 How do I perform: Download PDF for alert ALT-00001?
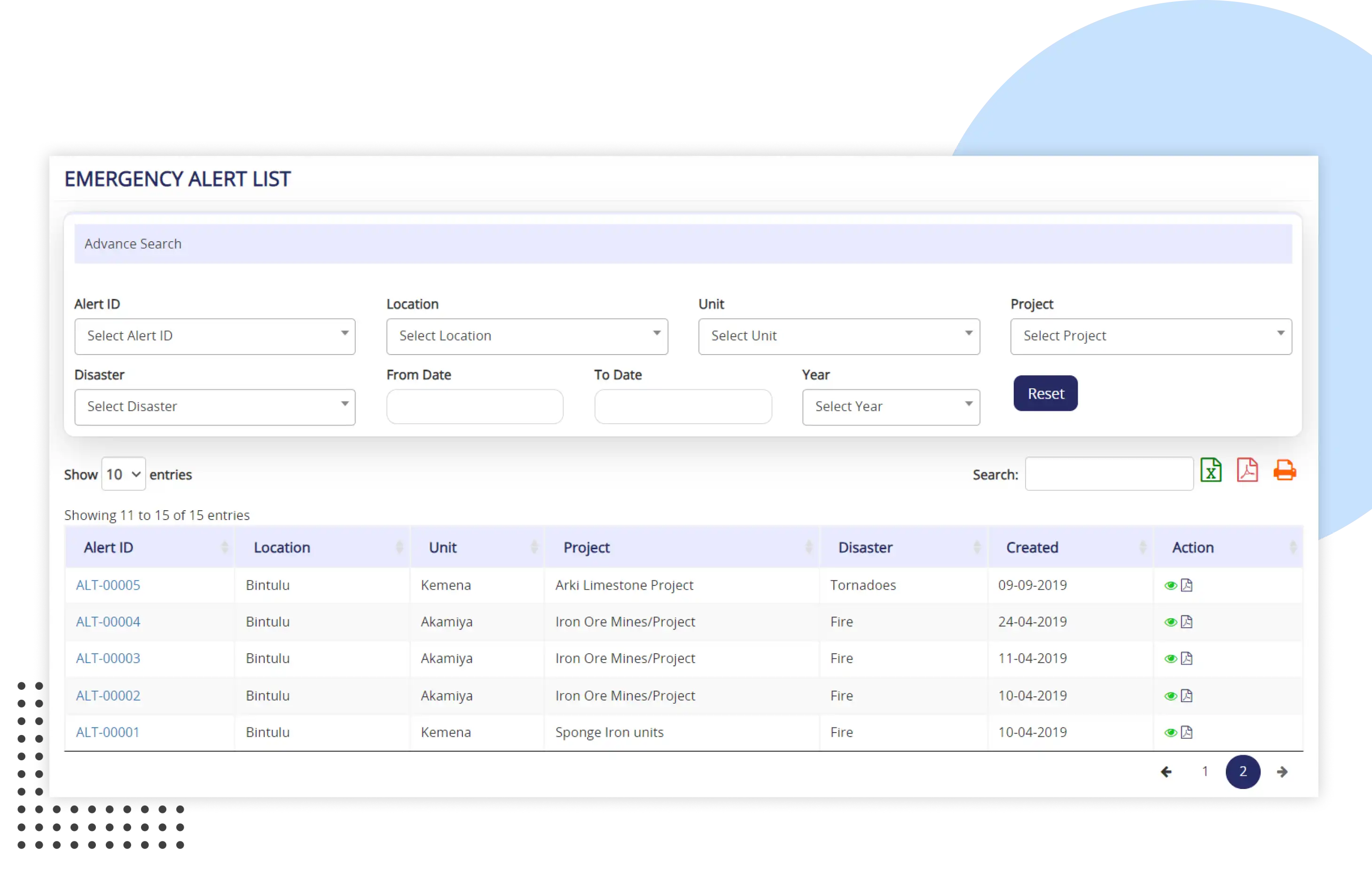coord(1187,733)
